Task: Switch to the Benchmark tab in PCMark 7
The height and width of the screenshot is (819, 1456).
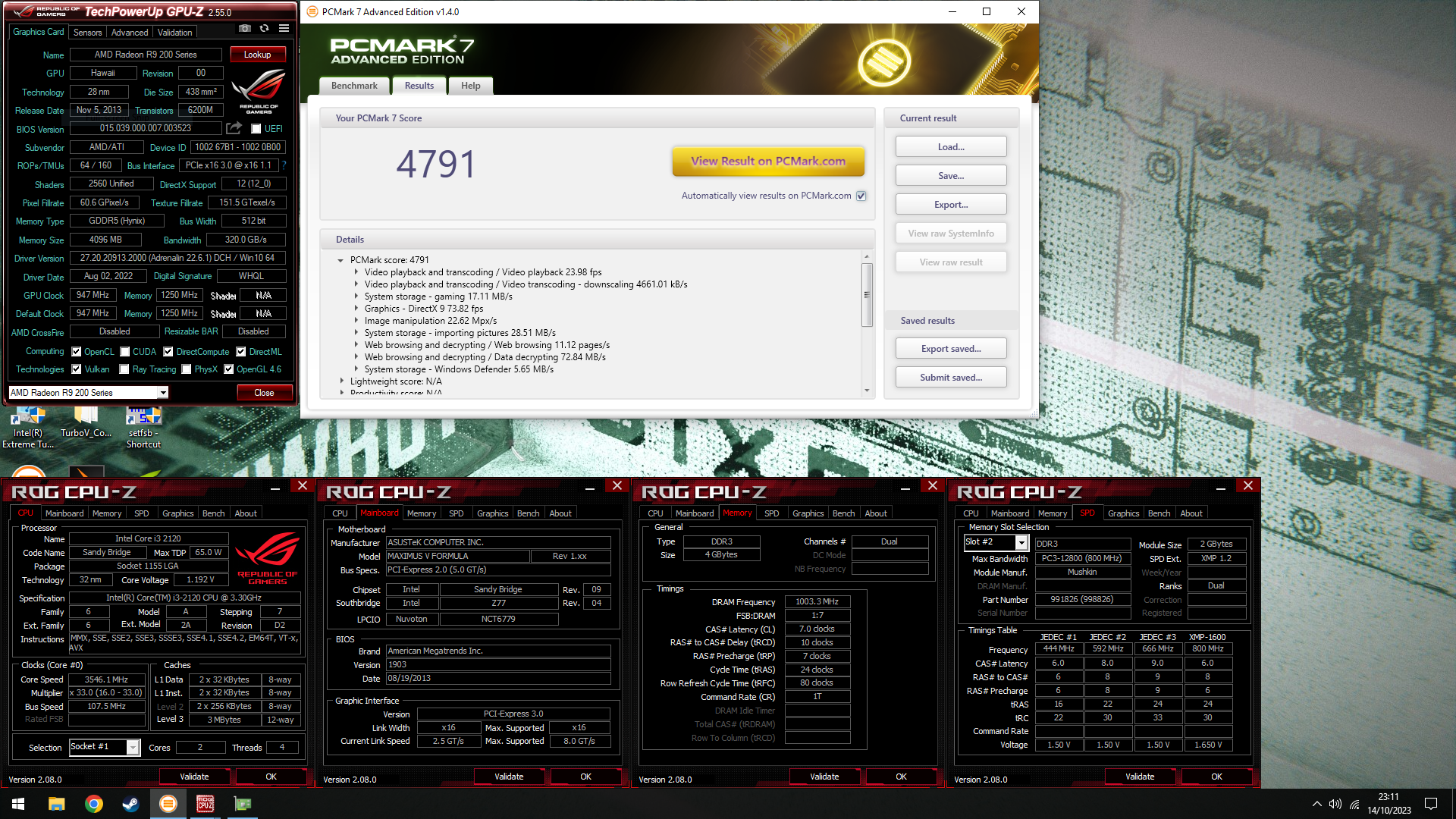Action: click(x=354, y=86)
